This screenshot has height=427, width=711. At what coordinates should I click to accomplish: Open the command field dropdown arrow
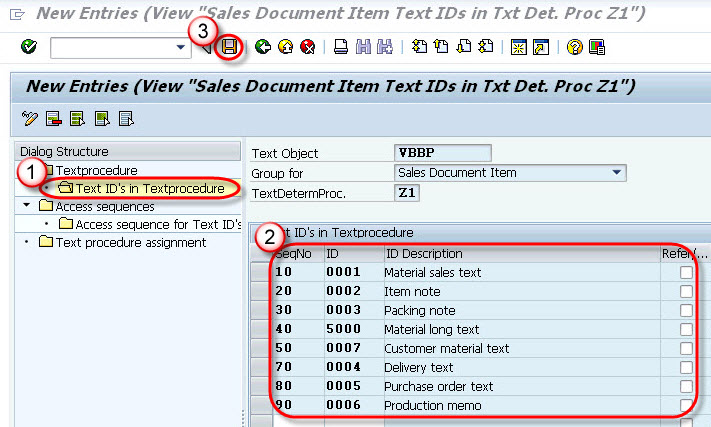click(x=180, y=47)
